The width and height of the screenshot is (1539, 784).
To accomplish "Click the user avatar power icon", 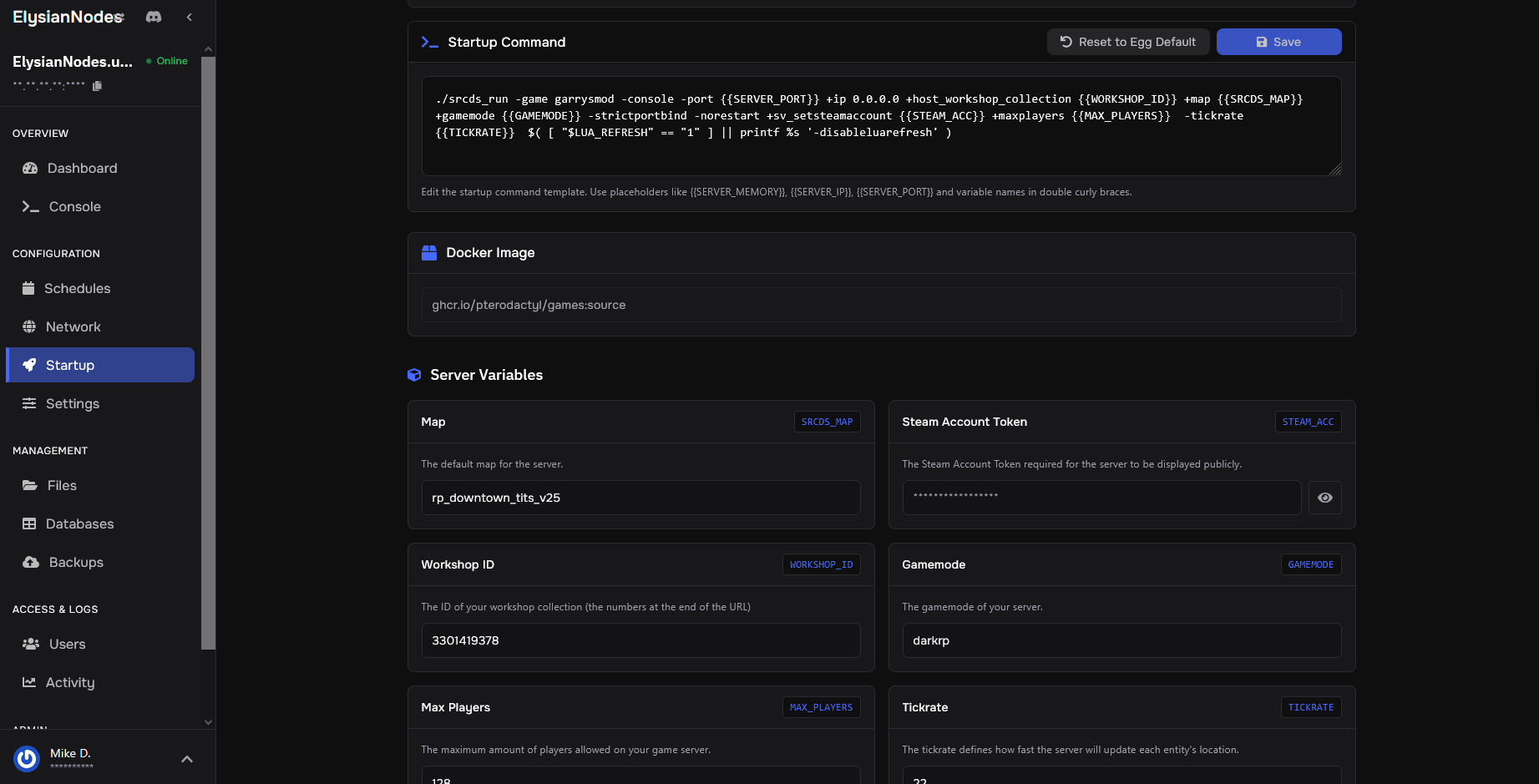I will 27,758.
